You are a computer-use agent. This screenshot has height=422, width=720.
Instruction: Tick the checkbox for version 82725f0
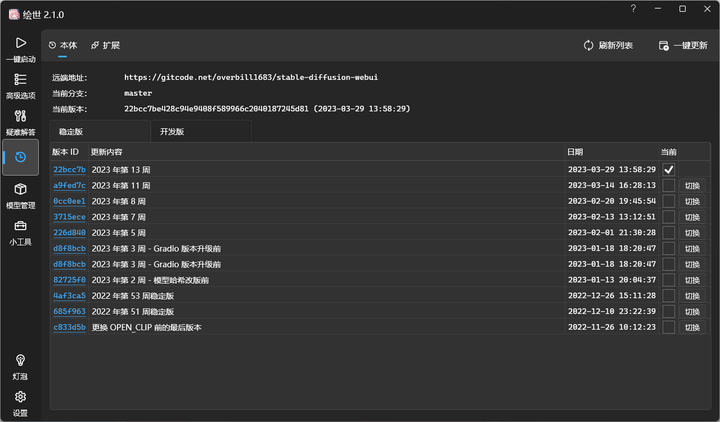[669, 280]
